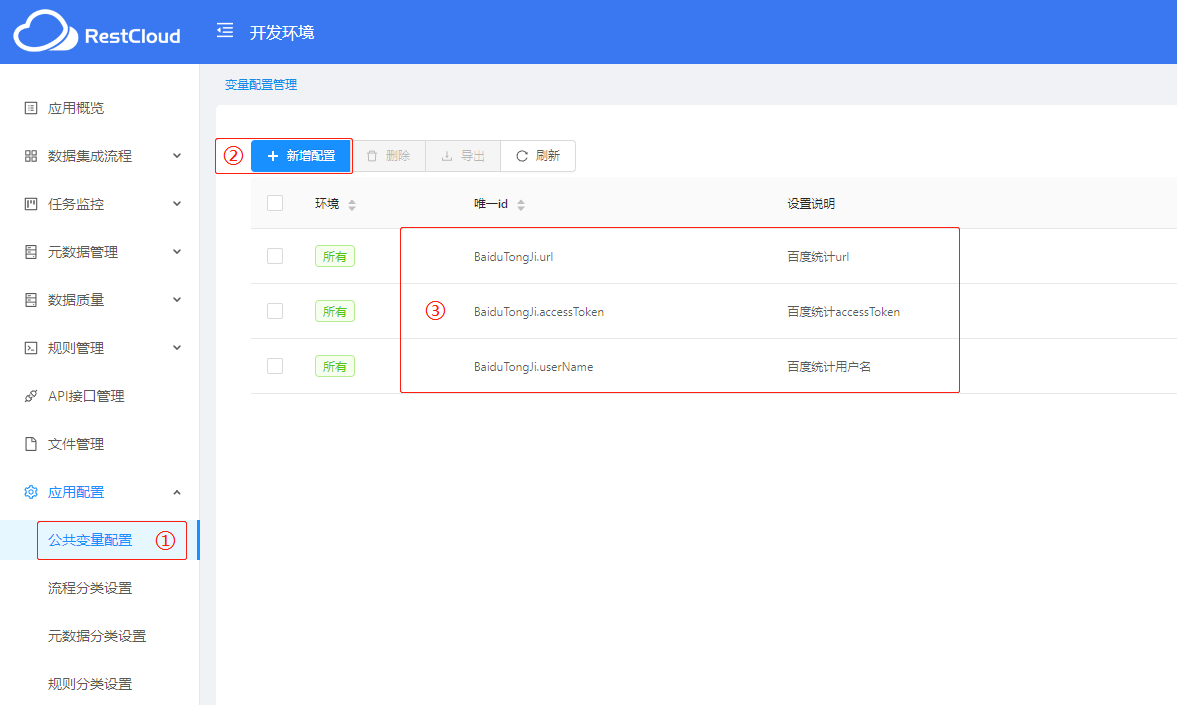Click the 任务监控 sidebar icon
1177x705 pixels.
click(31, 204)
